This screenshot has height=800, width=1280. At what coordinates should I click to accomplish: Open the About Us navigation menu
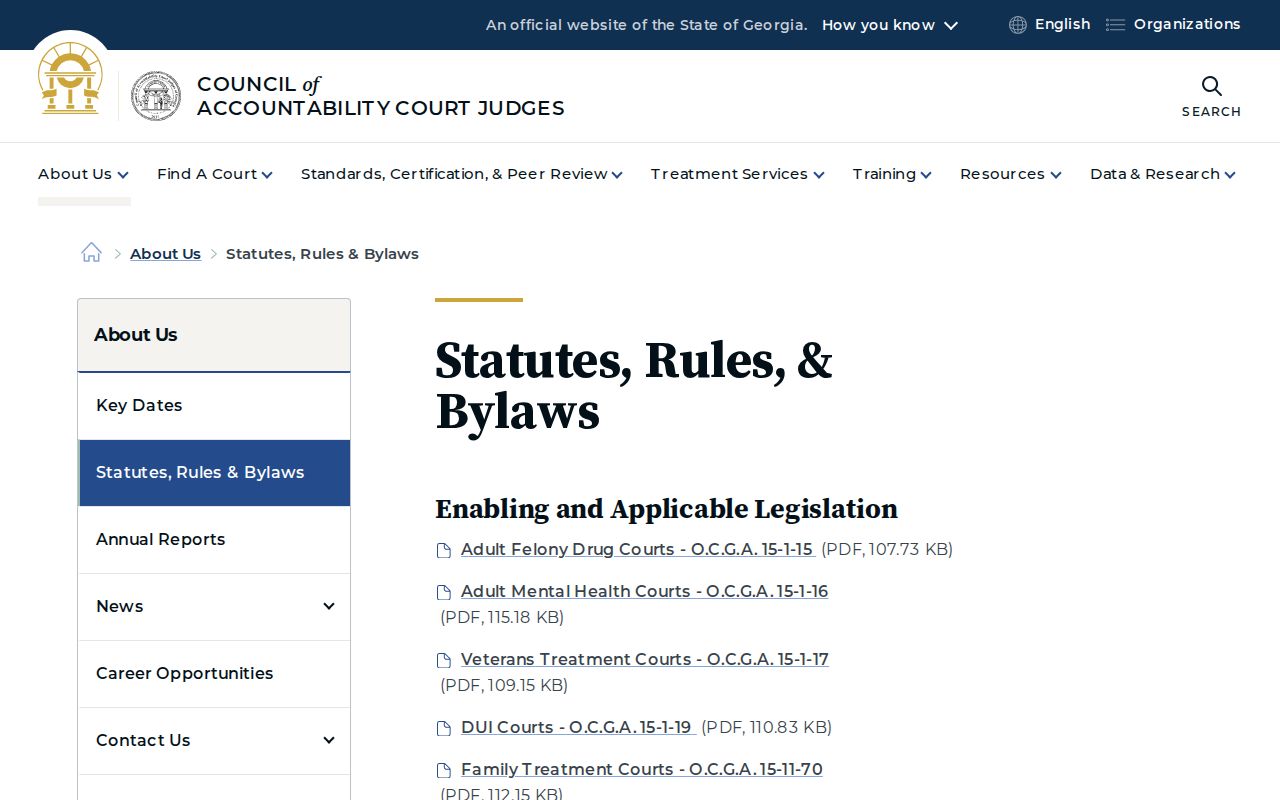tap(83, 174)
